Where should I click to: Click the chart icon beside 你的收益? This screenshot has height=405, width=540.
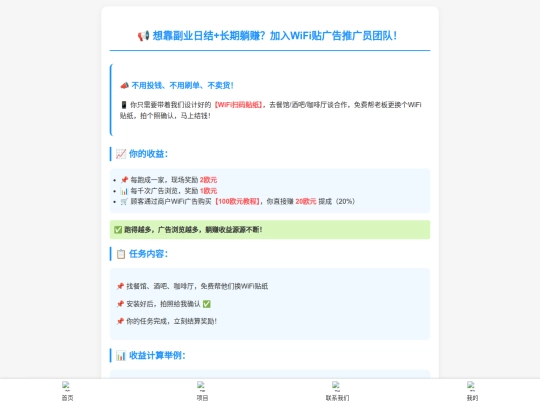tap(121, 154)
